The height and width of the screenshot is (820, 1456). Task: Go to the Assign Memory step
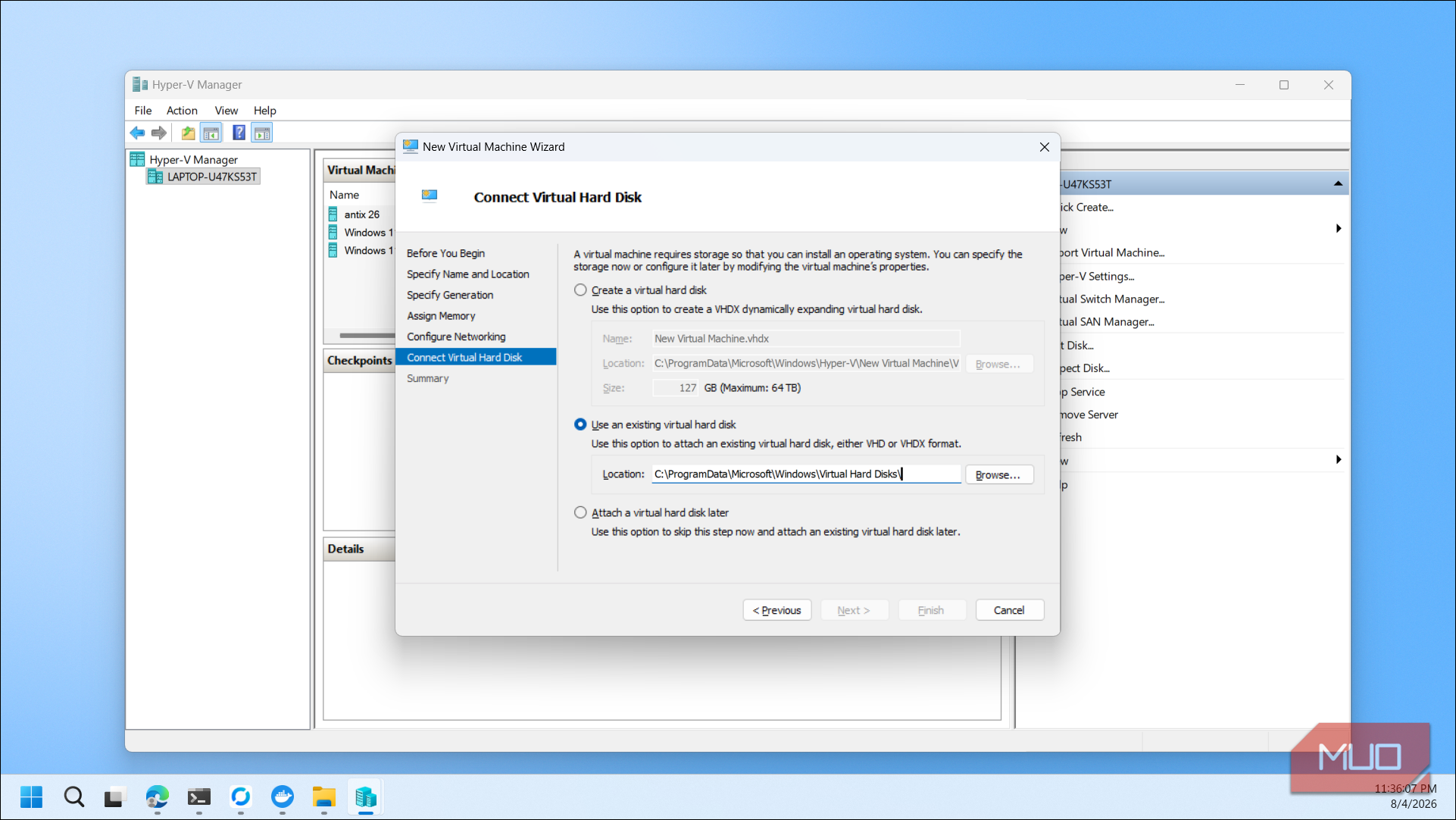point(441,316)
